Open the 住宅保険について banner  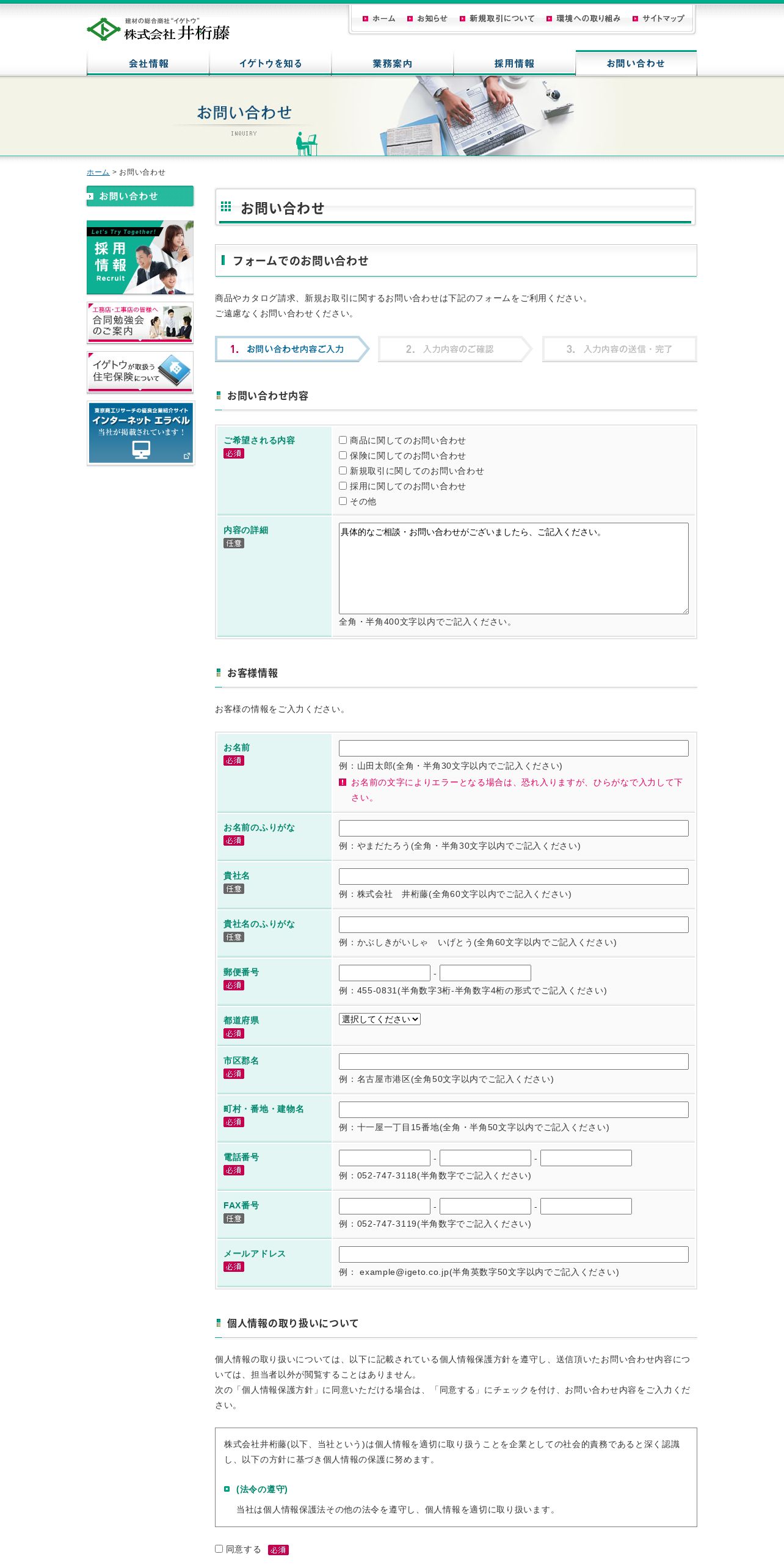tap(140, 372)
